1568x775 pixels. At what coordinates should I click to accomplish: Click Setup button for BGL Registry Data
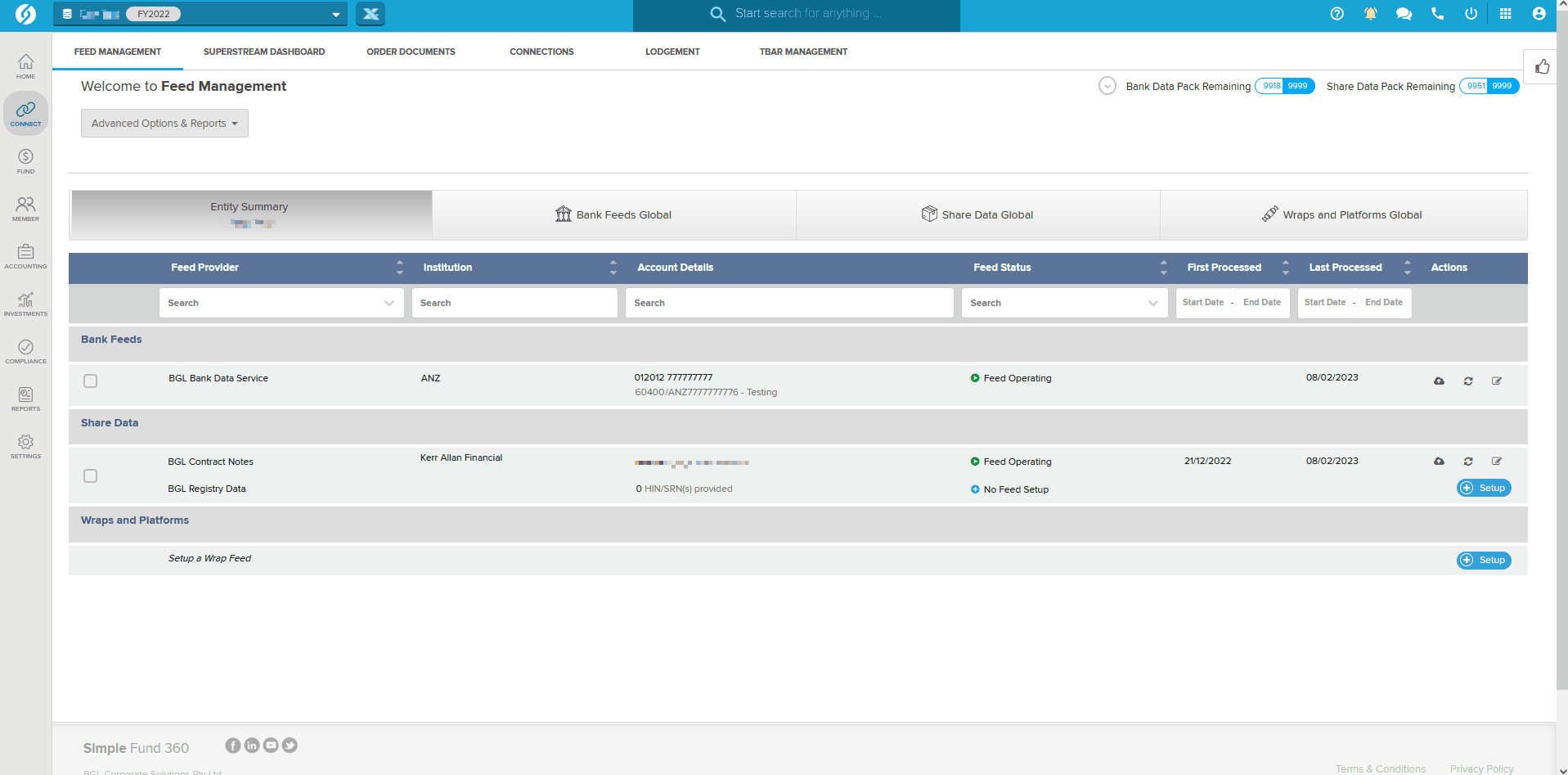point(1484,488)
